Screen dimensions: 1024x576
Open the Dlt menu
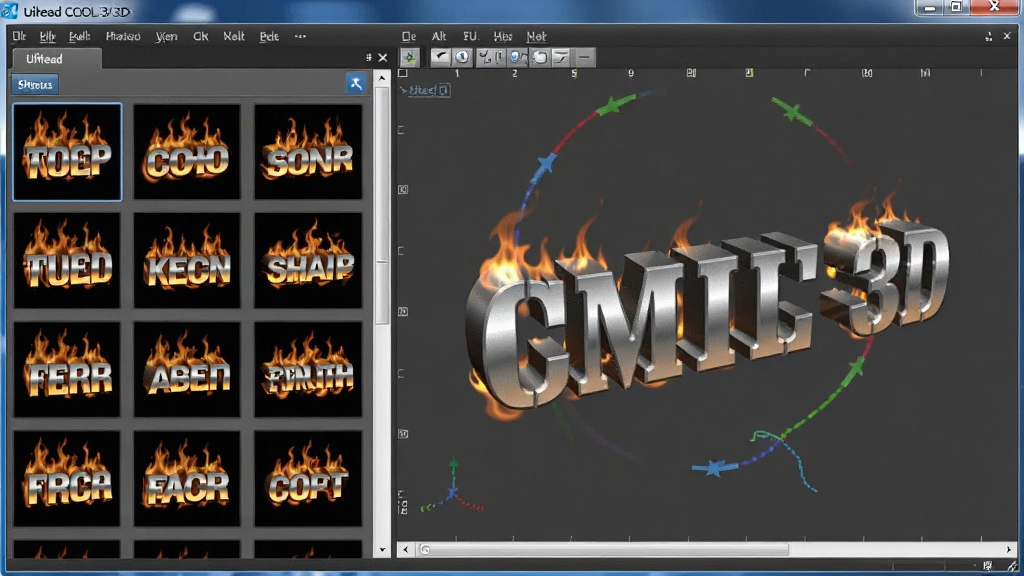[19, 37]
